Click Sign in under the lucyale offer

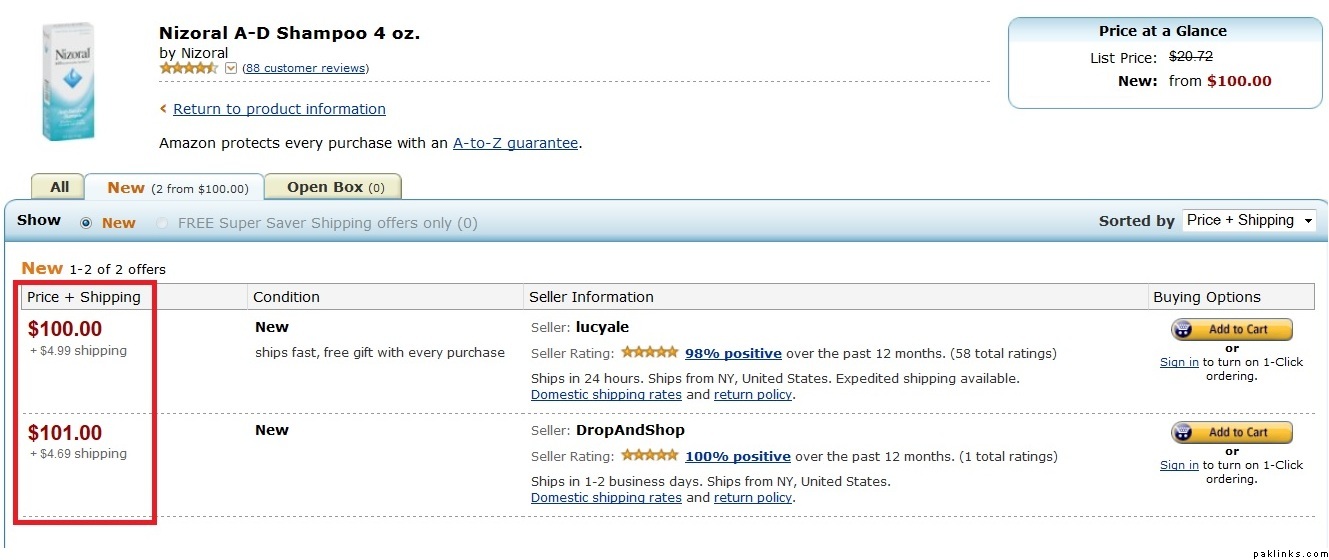(1179, 362)
